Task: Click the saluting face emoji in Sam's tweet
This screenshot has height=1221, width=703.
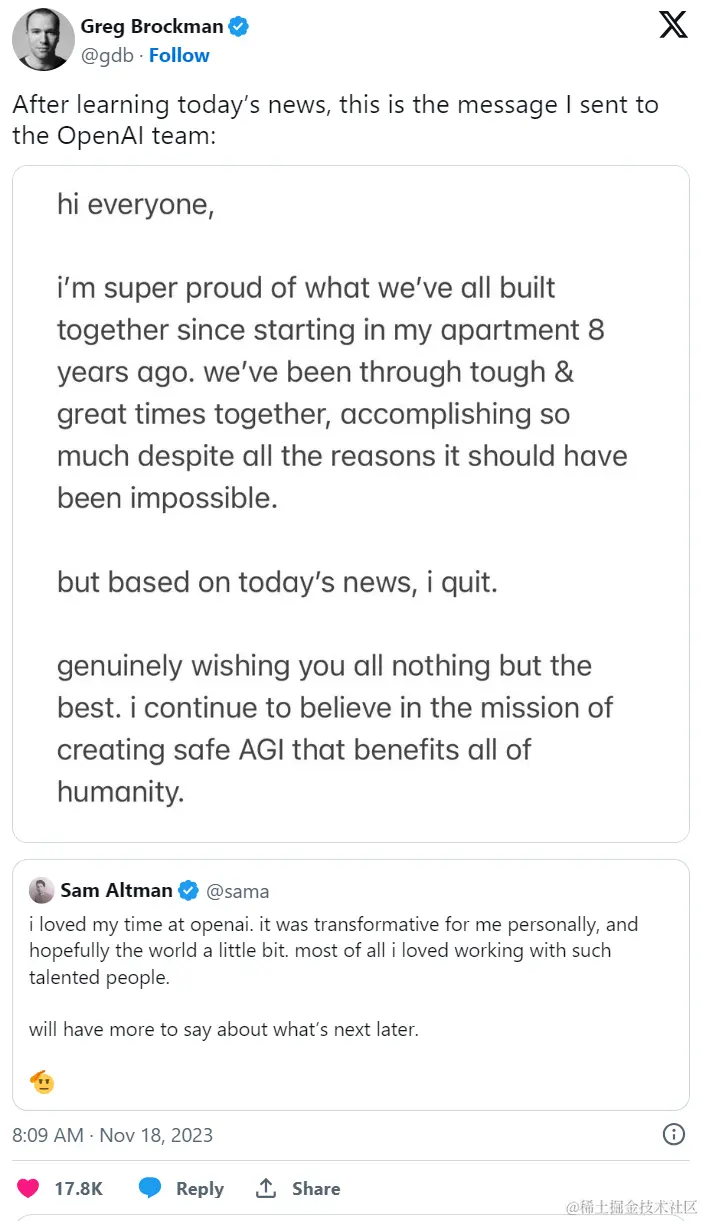Action: pyautogui.click(x=40, y=1081)
